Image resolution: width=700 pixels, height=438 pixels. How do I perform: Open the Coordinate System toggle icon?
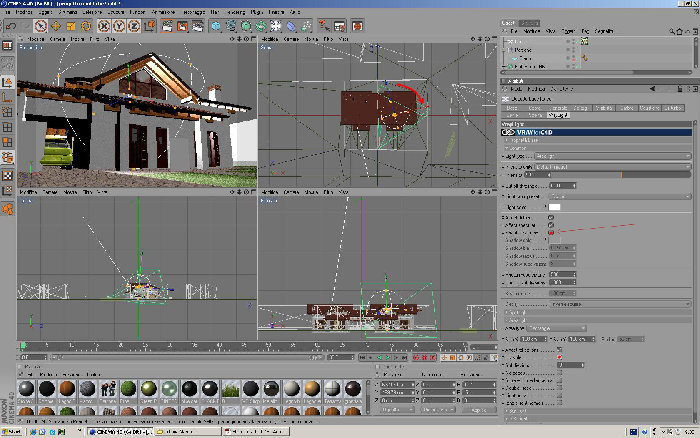(150, 26)
